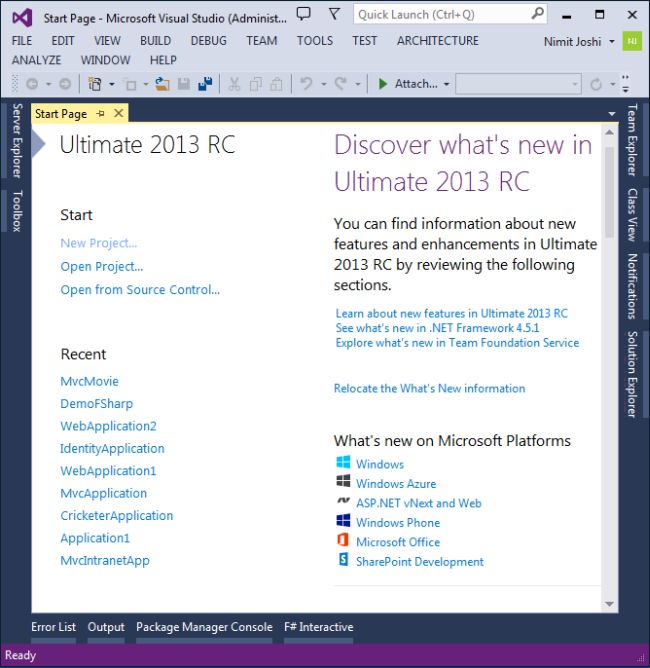Click the Windows Phone logo icon
This screenshot has height=668, width=650.
tap(343, 520)
